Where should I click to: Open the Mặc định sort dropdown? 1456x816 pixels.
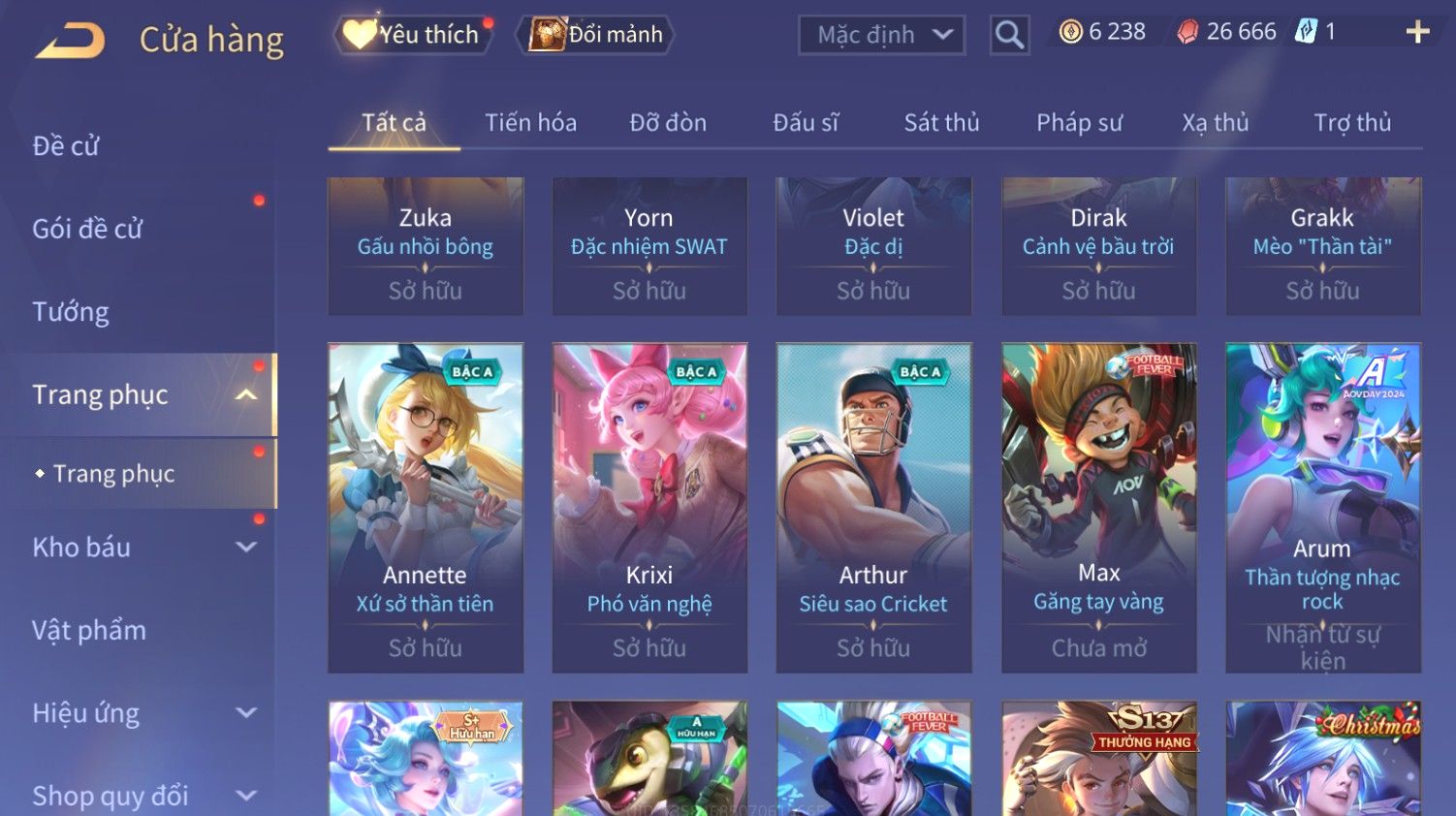coord(881,36)
